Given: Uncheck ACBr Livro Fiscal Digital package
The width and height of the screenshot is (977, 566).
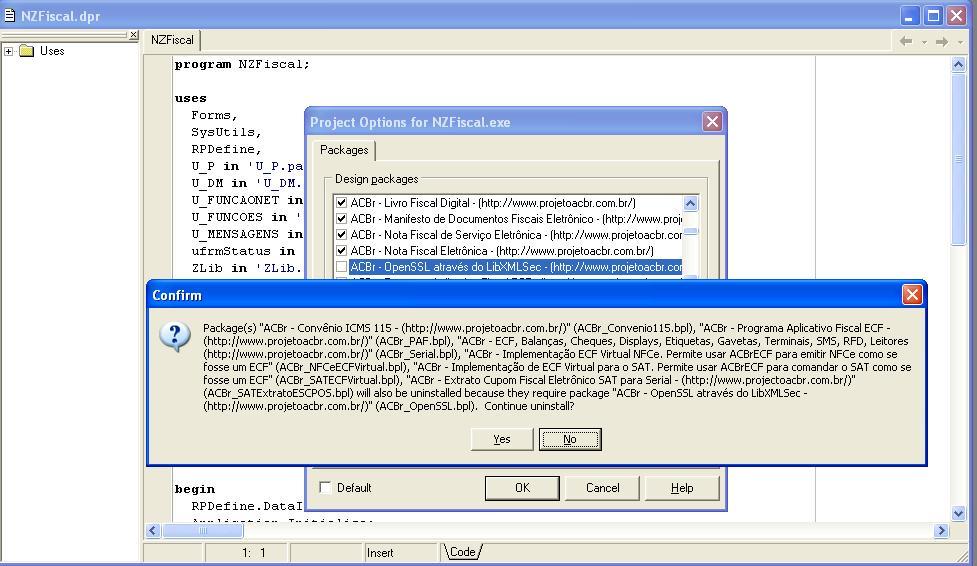Looking at the screenshot, I should coord(341,203).
